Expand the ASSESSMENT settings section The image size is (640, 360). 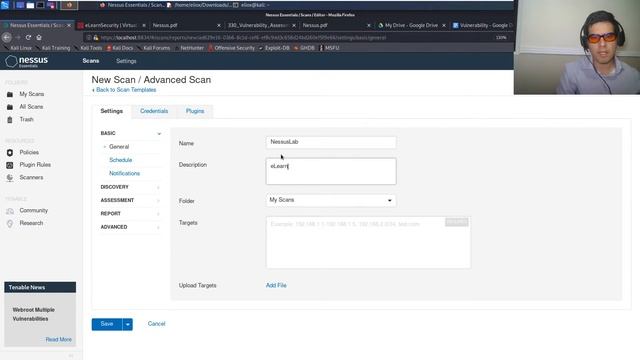[131, 200]
